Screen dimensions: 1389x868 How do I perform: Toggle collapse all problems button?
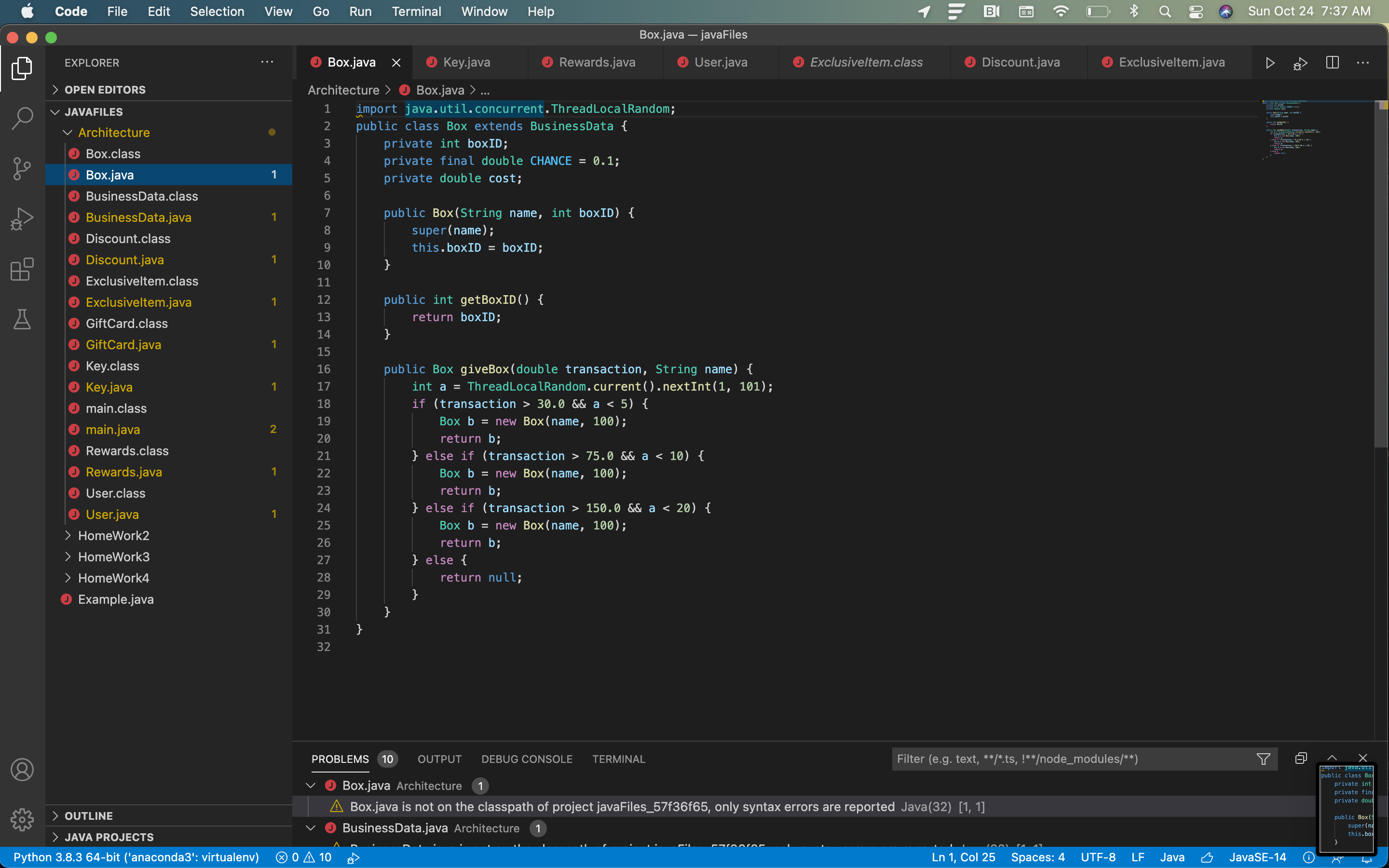[1301, 759]
